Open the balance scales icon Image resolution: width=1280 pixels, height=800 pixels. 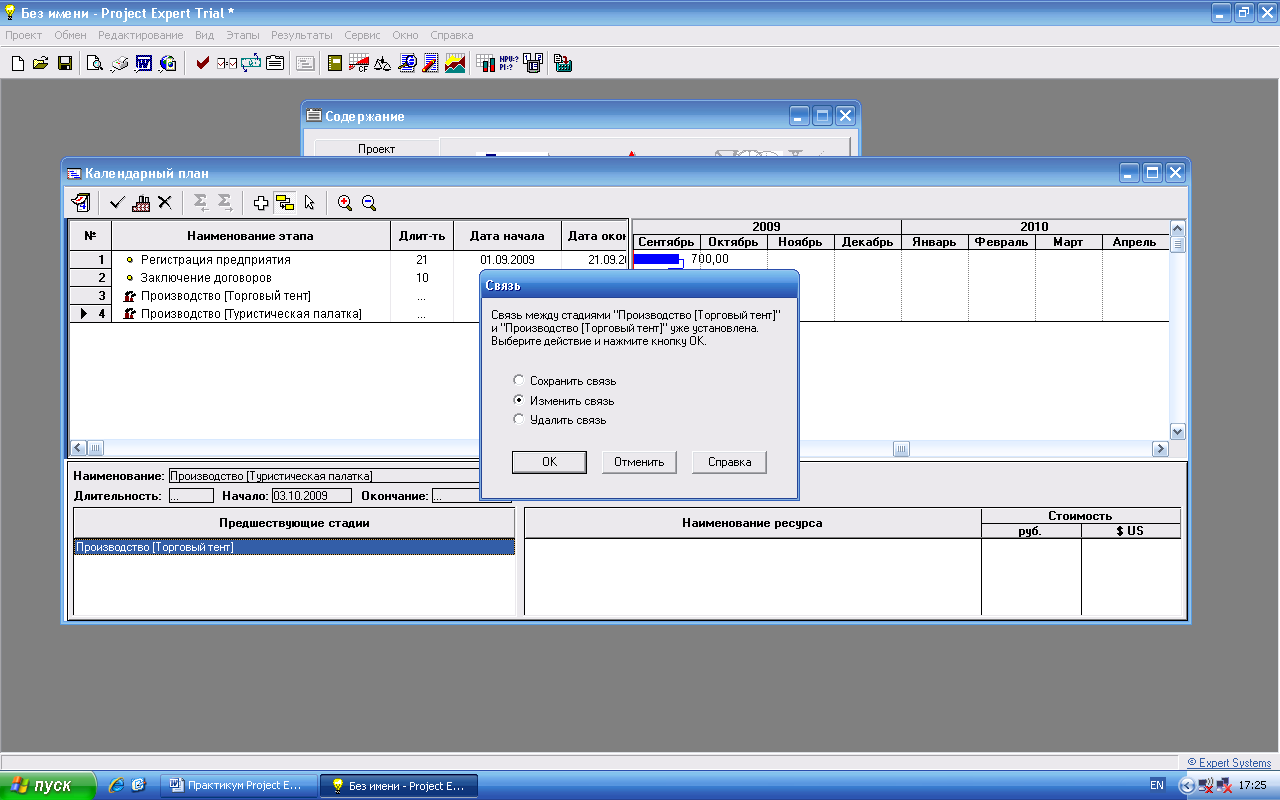tap(383, 63)
